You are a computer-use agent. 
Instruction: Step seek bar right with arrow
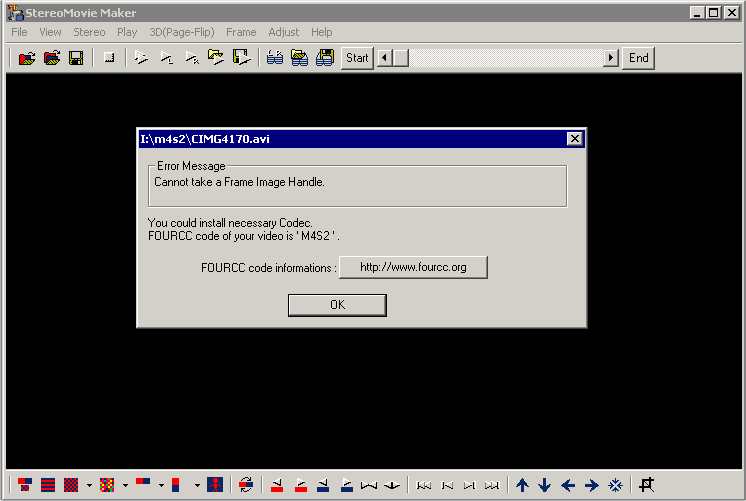[611, 58]
